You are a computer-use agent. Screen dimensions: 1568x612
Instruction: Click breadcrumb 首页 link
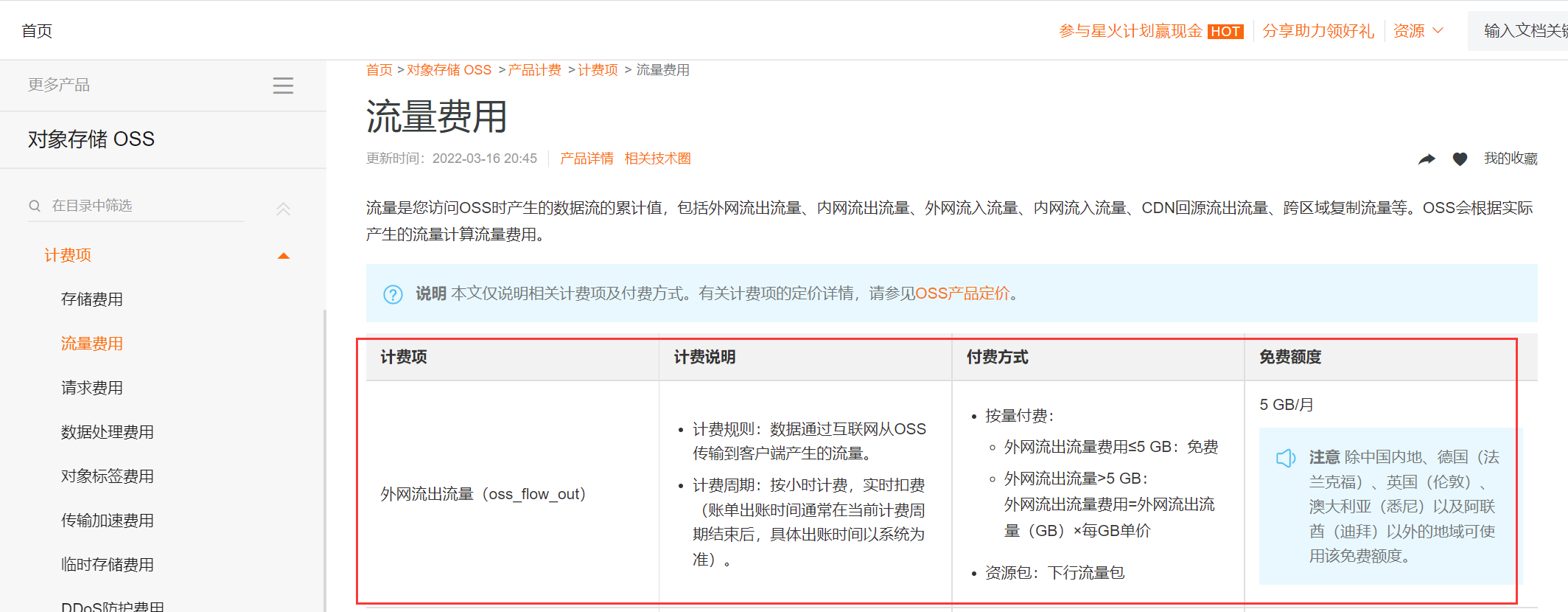tap(379, 70)
